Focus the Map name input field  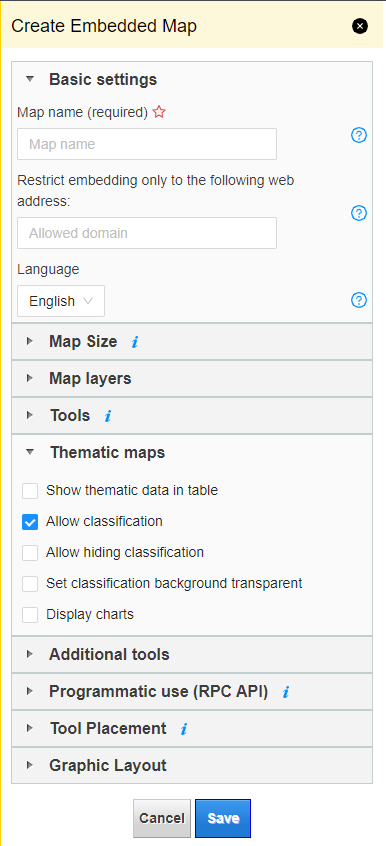coord(147,144)
